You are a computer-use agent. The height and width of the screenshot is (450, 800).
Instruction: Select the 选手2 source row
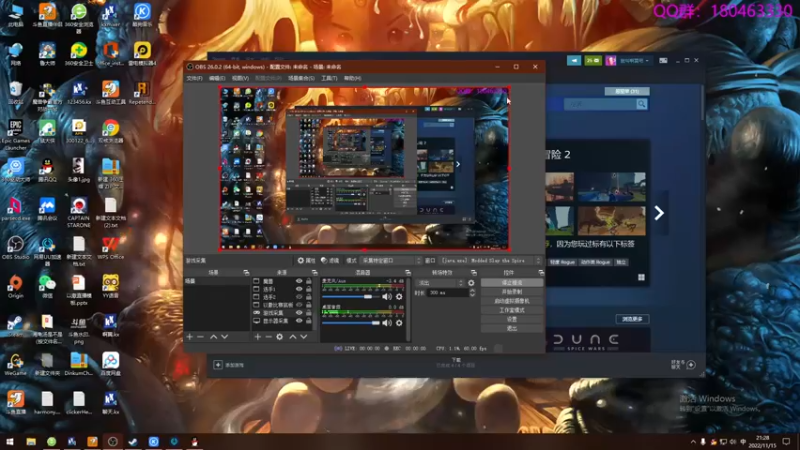pos(283,296)
